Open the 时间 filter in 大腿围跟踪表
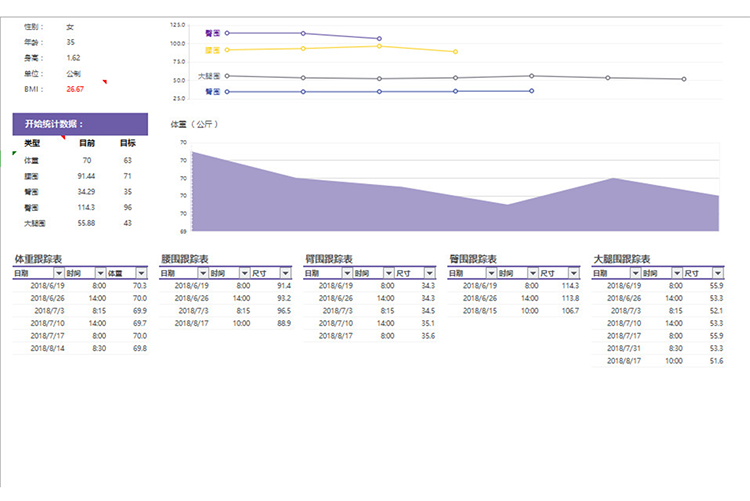750x501 pixels. click(x=675, y=273)
